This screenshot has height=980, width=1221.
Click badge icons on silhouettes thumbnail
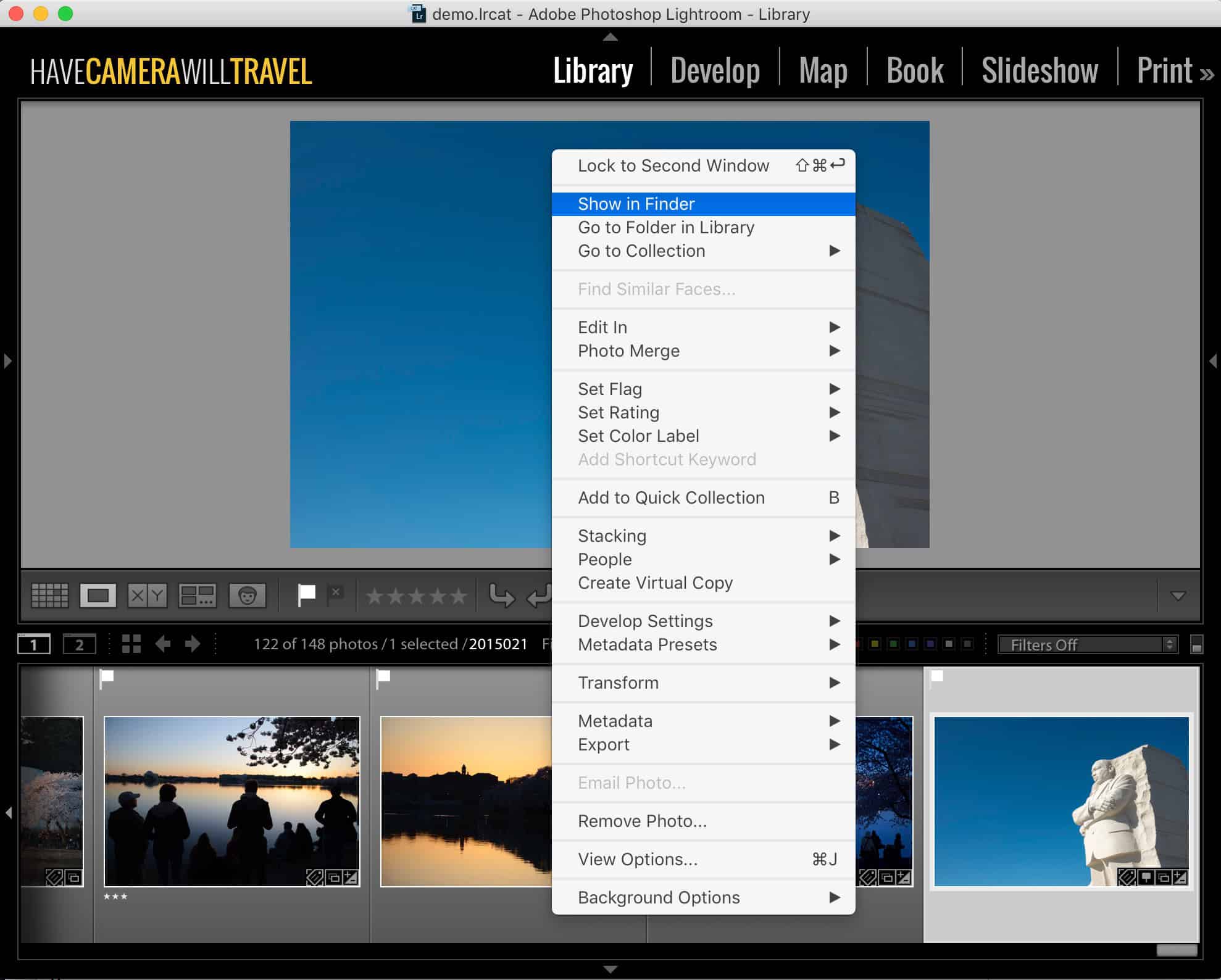pyautogui.click(x=333, y=877)
